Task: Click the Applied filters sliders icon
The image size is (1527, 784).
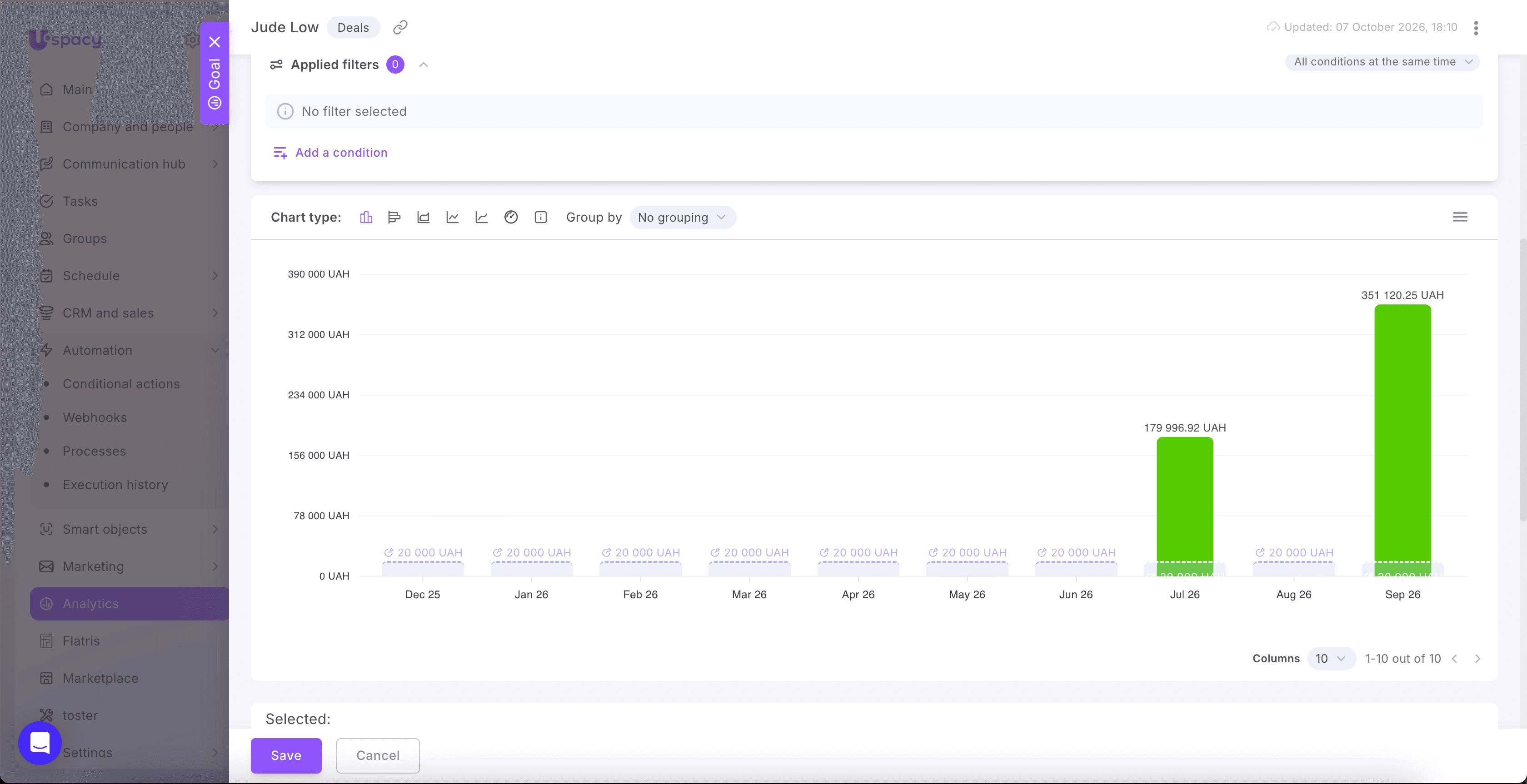Action: pos(276,65)
